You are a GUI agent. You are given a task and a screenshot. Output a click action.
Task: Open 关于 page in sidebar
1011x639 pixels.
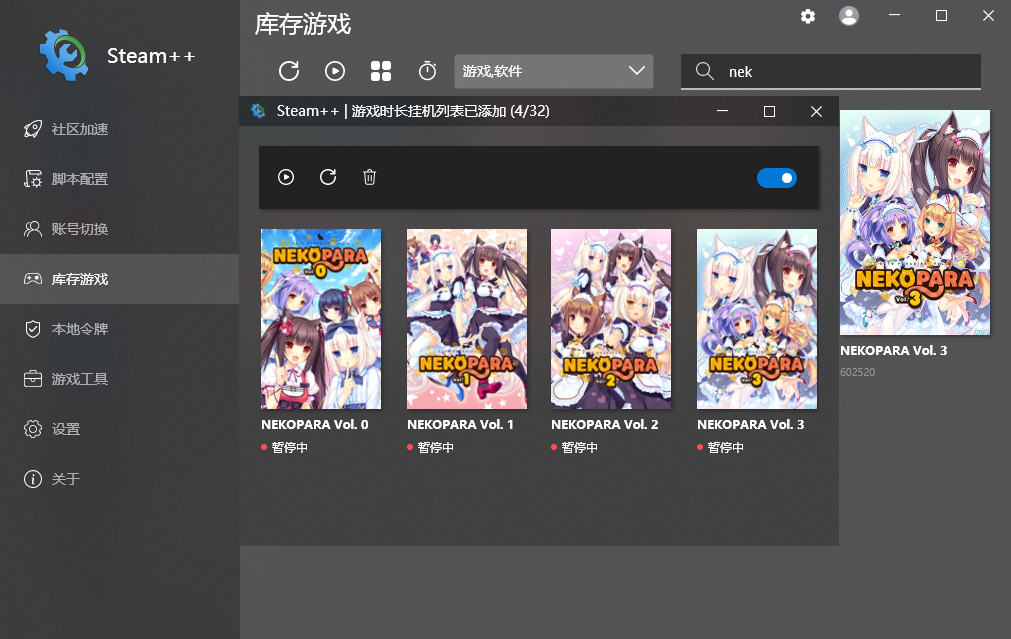point(119,479)
